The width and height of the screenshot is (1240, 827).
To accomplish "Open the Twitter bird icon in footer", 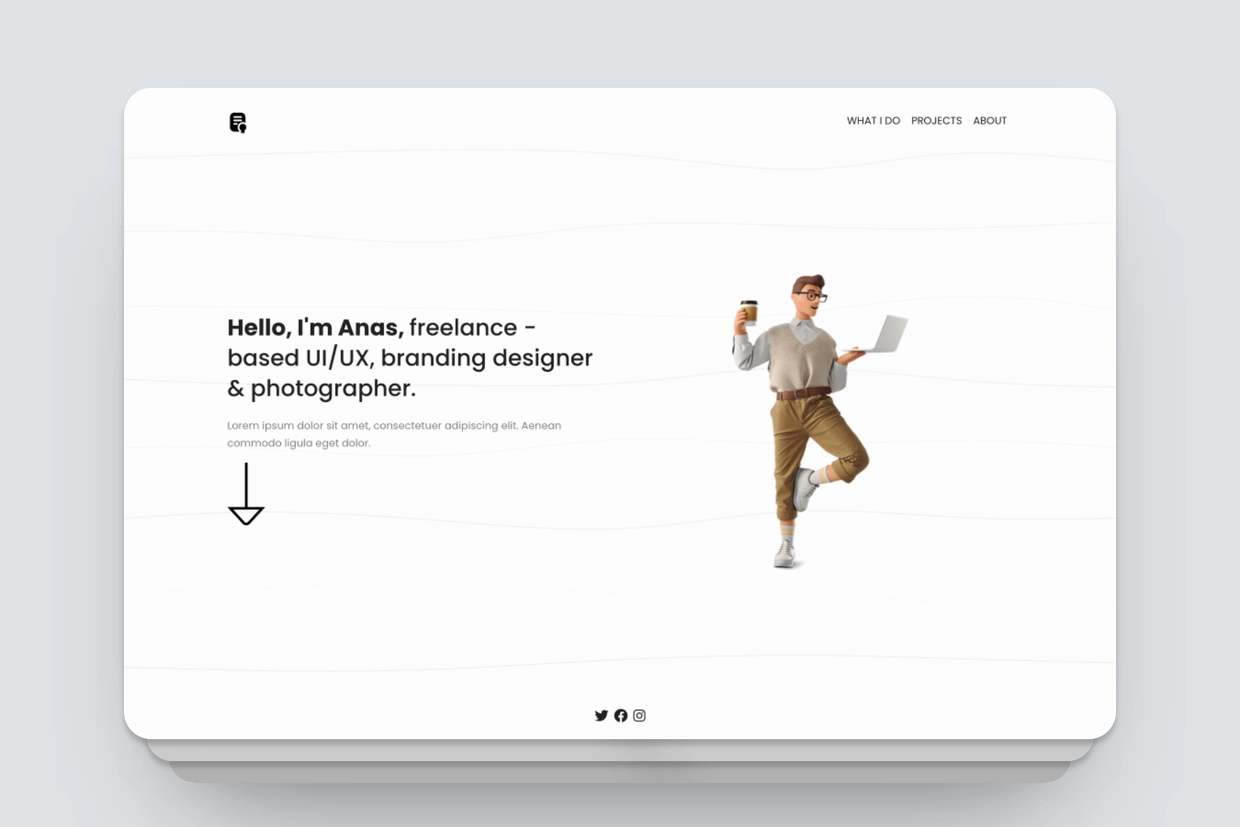I will pos(601,715).
